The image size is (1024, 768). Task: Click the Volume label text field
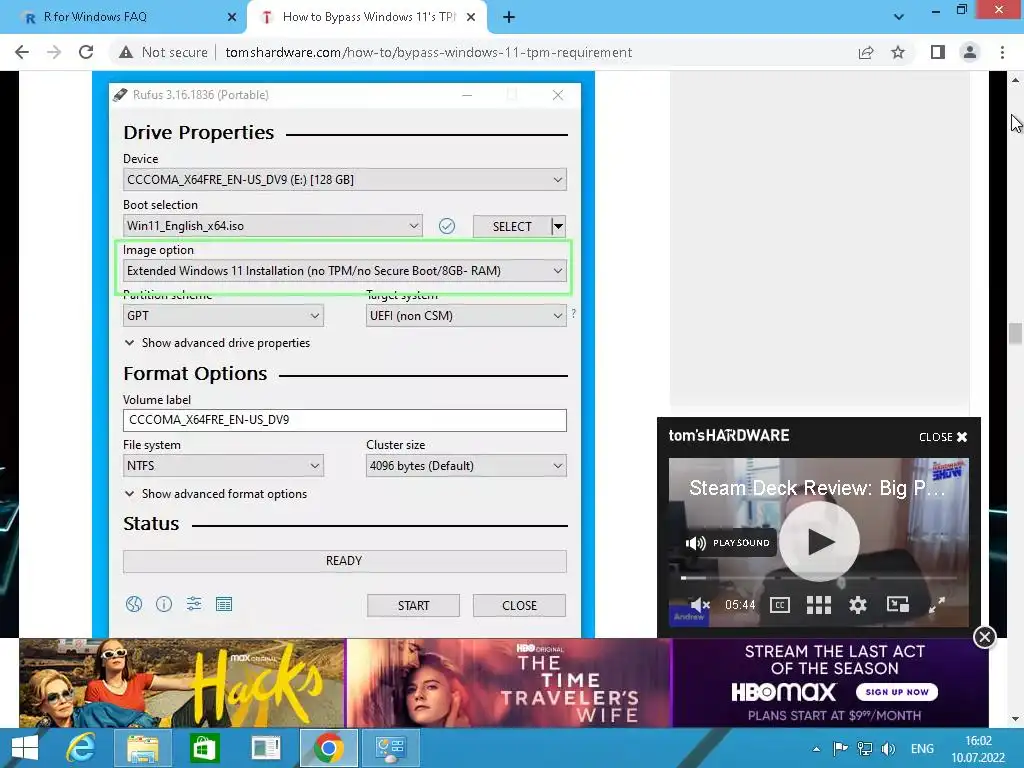(x=345, y=420)
